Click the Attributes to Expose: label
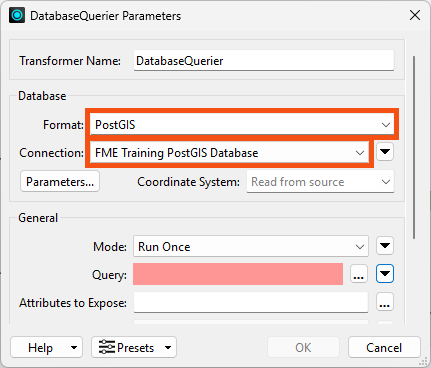431x368 pixels. 73,303
